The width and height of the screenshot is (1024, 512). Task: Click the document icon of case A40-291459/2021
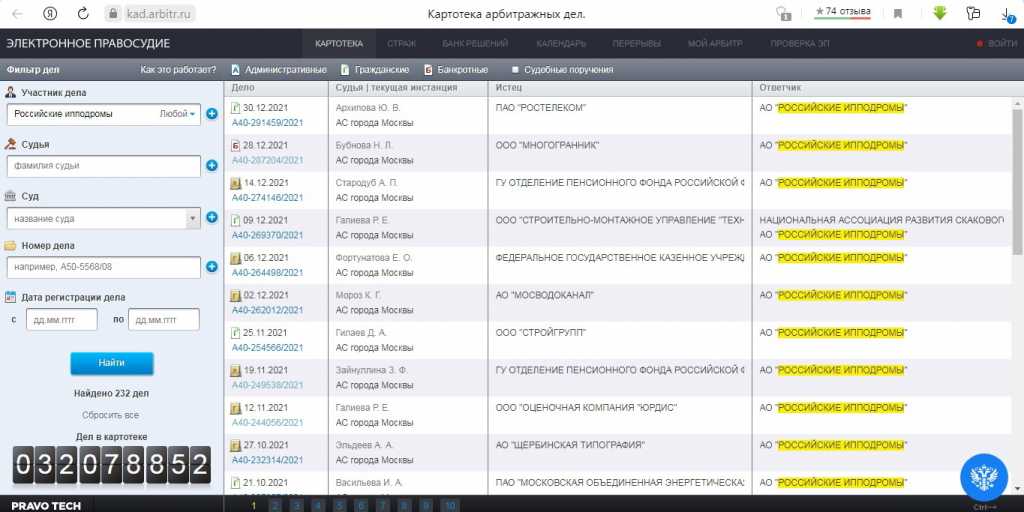[236, 108]
